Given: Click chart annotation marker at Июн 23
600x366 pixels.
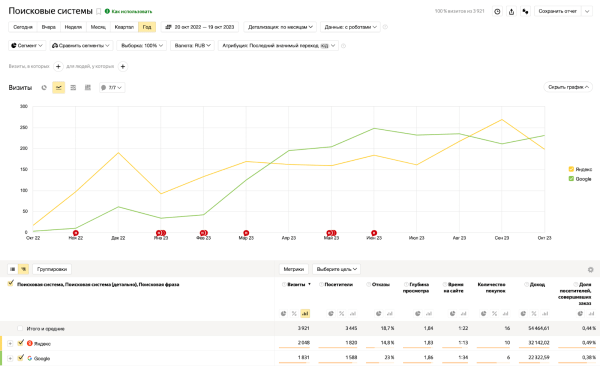Looking at the screenshot, I should pos(374,233).
